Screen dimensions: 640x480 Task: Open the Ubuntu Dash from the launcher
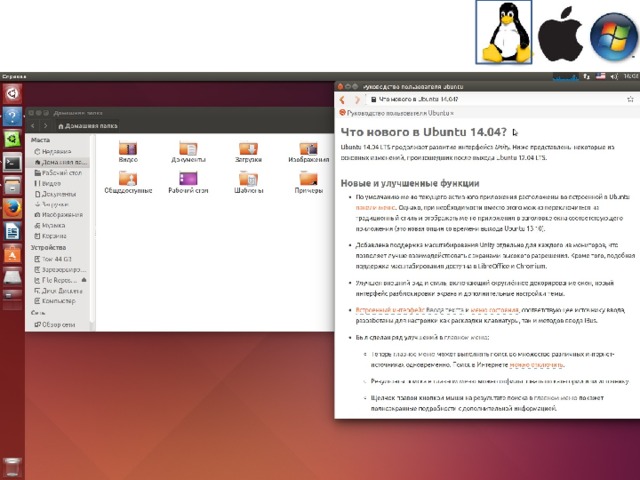point(12,94)
